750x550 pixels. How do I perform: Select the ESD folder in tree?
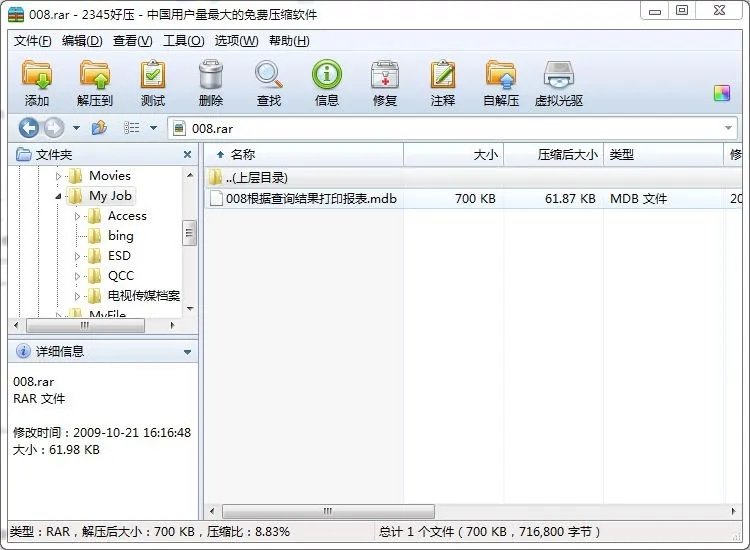(x=119, y=256)
